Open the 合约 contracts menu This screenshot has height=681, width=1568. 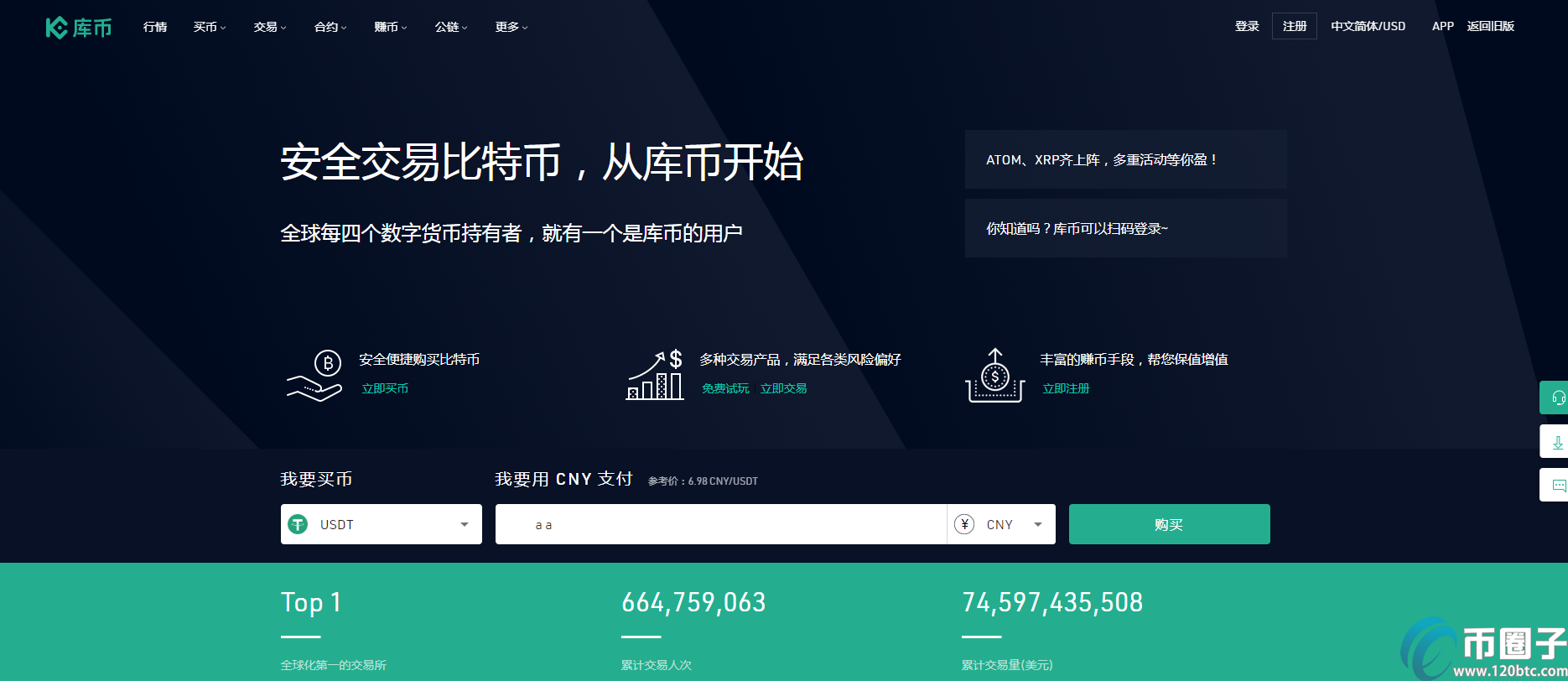coord(330,27)
